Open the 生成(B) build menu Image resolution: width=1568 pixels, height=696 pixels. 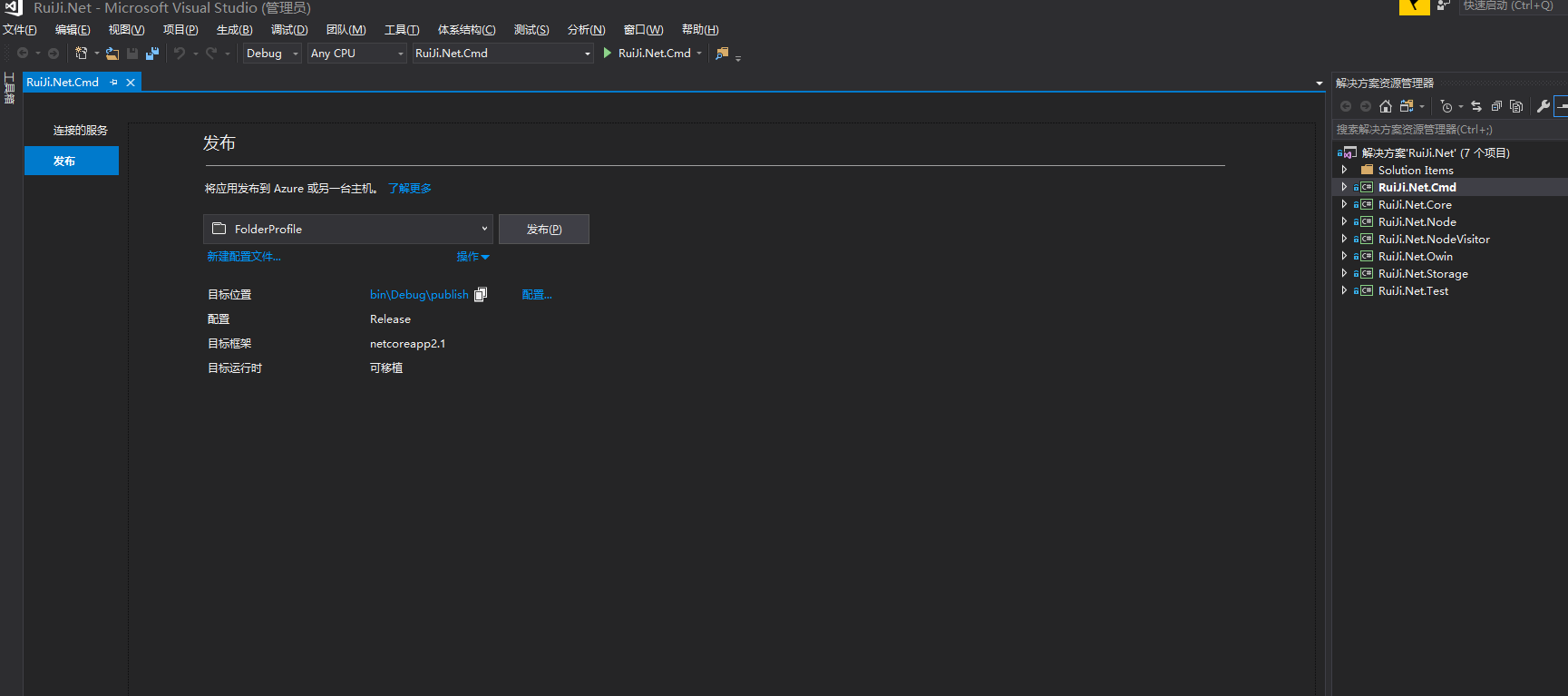234,30
